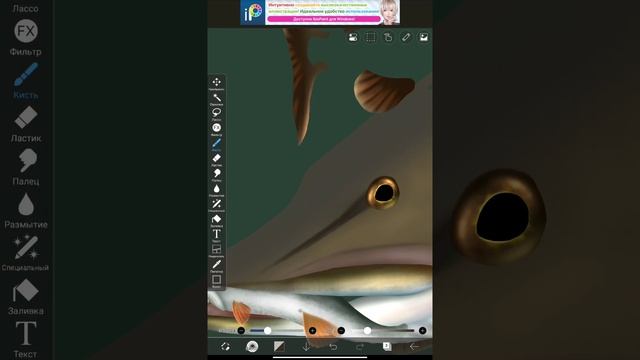Select the Text T tool

216,236
